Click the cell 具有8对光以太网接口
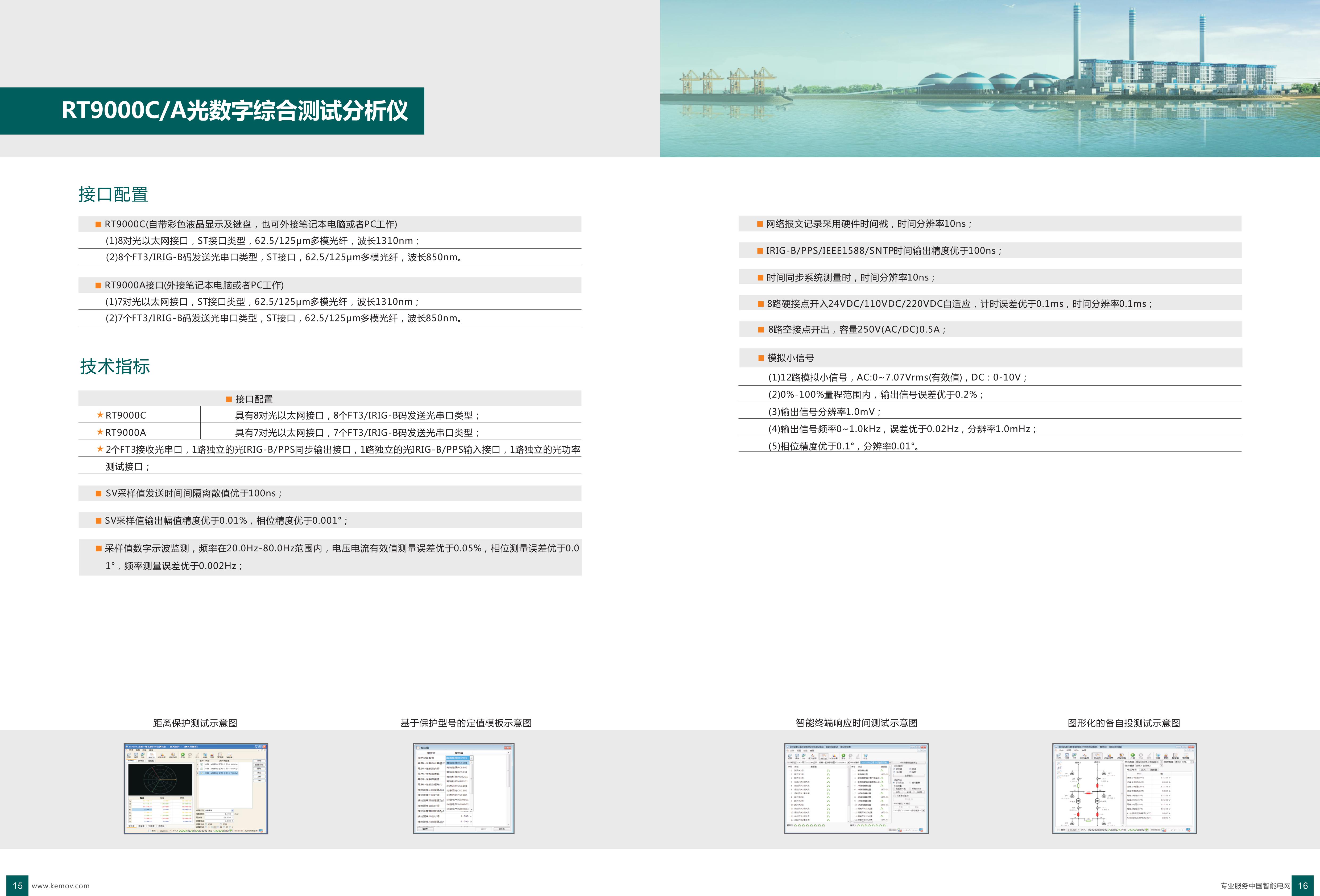The width and height of the screenshot is (1320, 896). (x=357, y=416)
